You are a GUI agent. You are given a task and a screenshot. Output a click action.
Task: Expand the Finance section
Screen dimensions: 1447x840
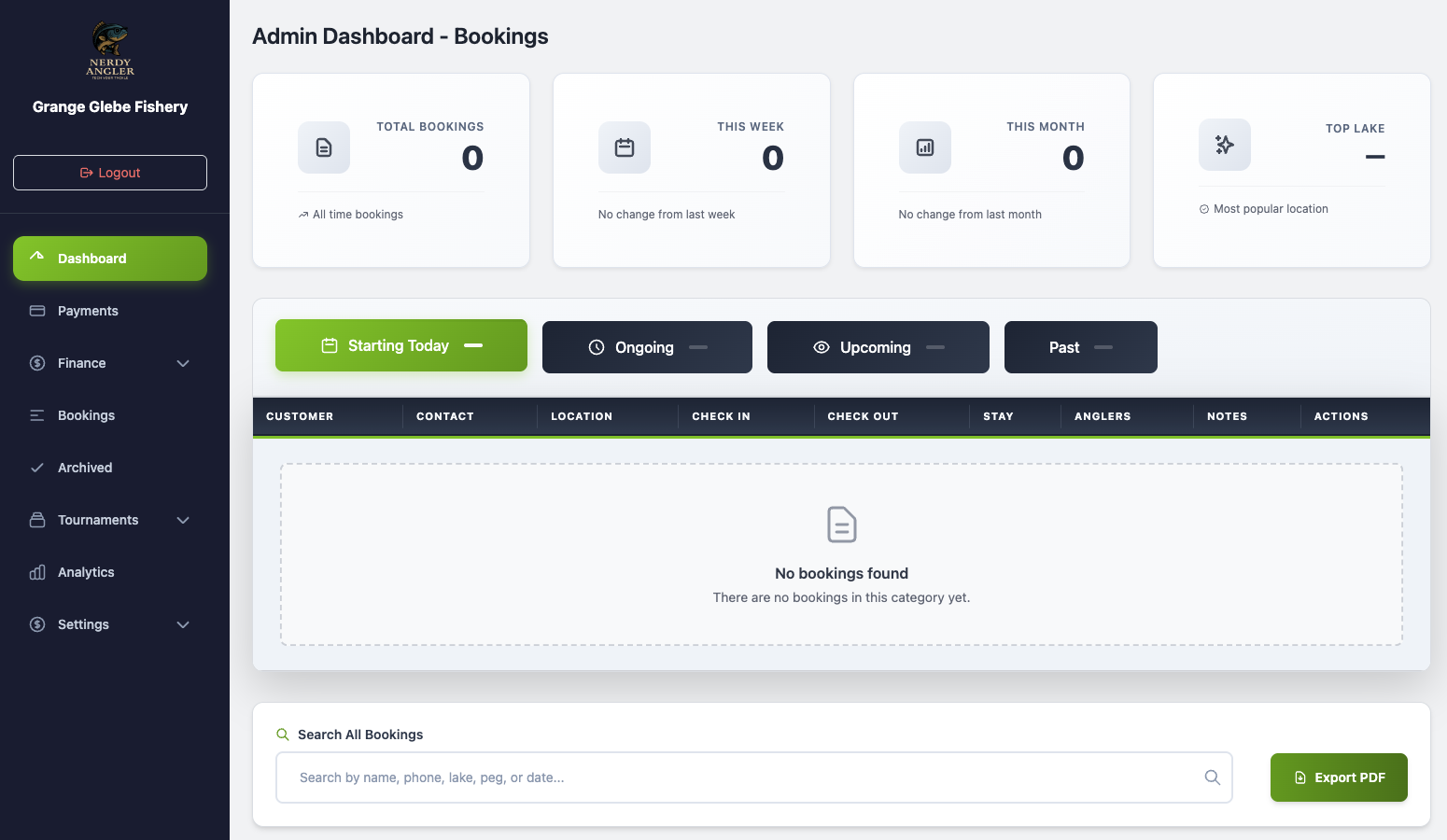(x=183, y=363)
